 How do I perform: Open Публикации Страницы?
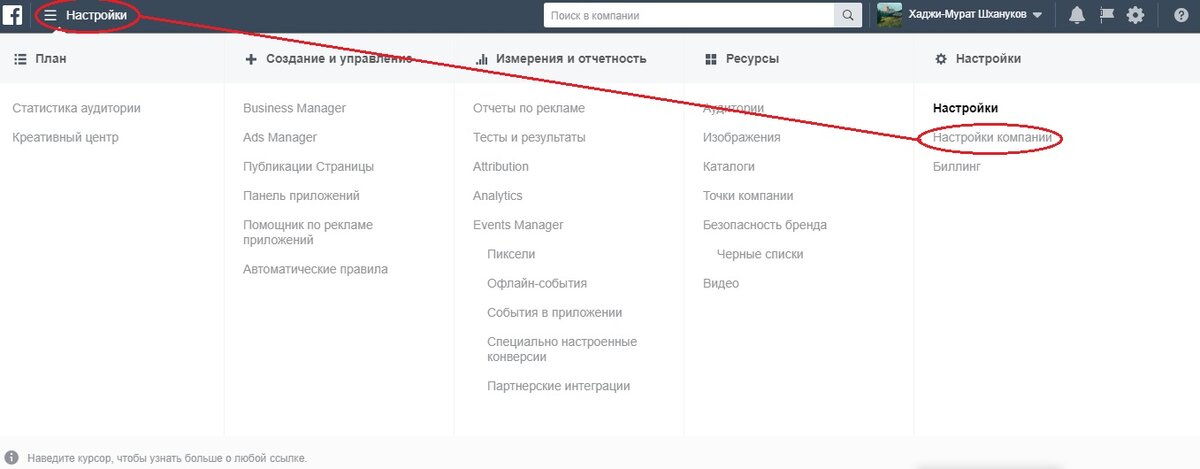click(308, 167)
